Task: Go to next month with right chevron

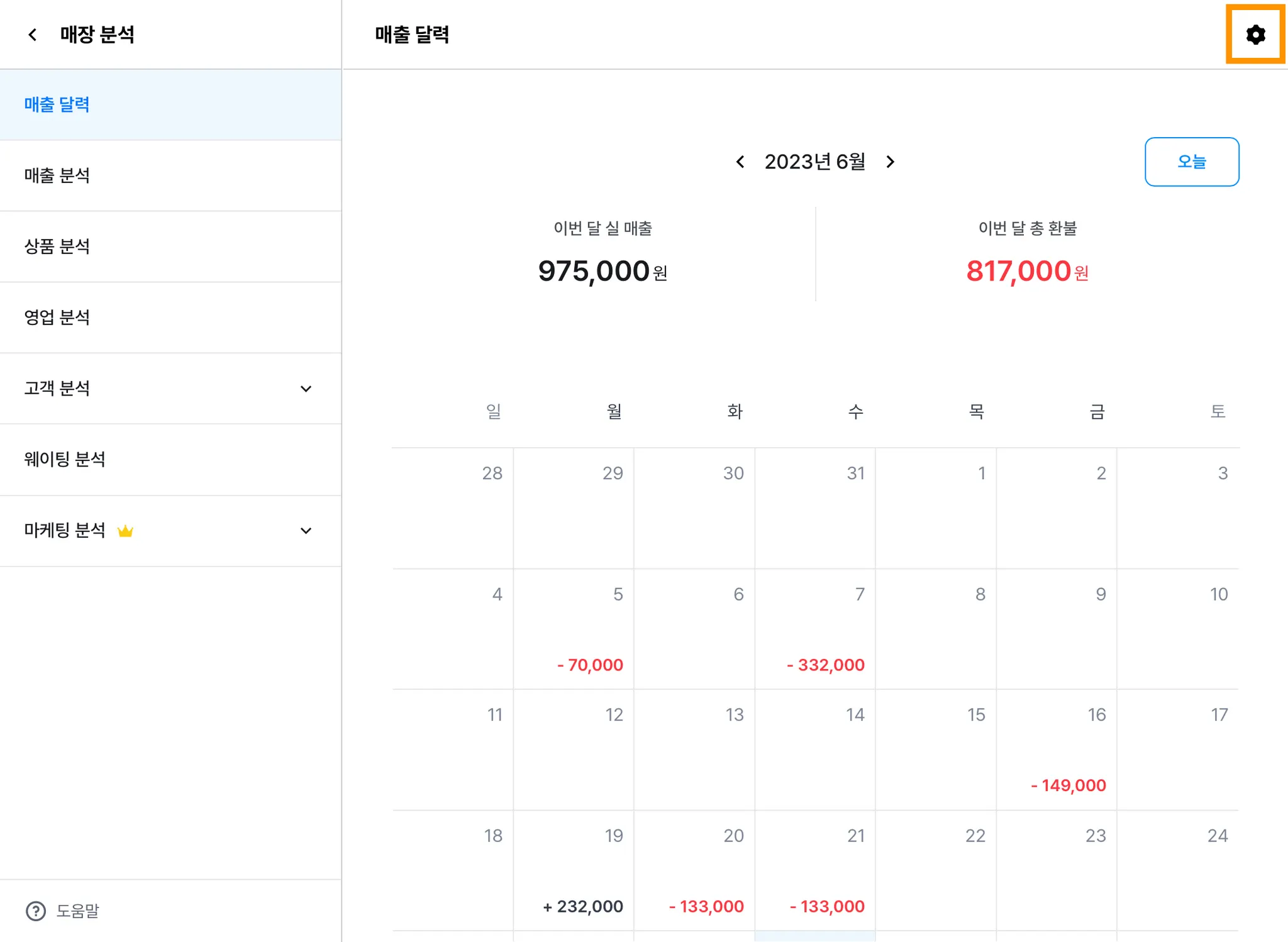Action: click(890, 162)
